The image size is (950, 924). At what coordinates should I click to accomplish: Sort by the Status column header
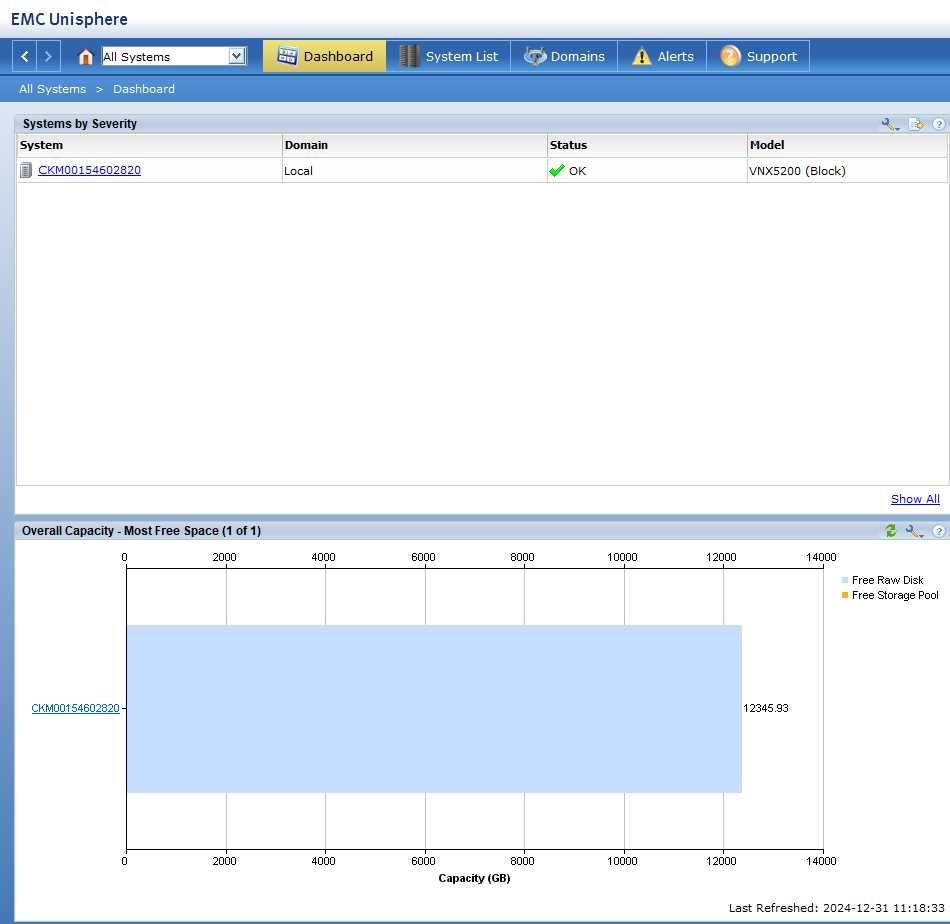pyautogui.click(x=647, y=145)
